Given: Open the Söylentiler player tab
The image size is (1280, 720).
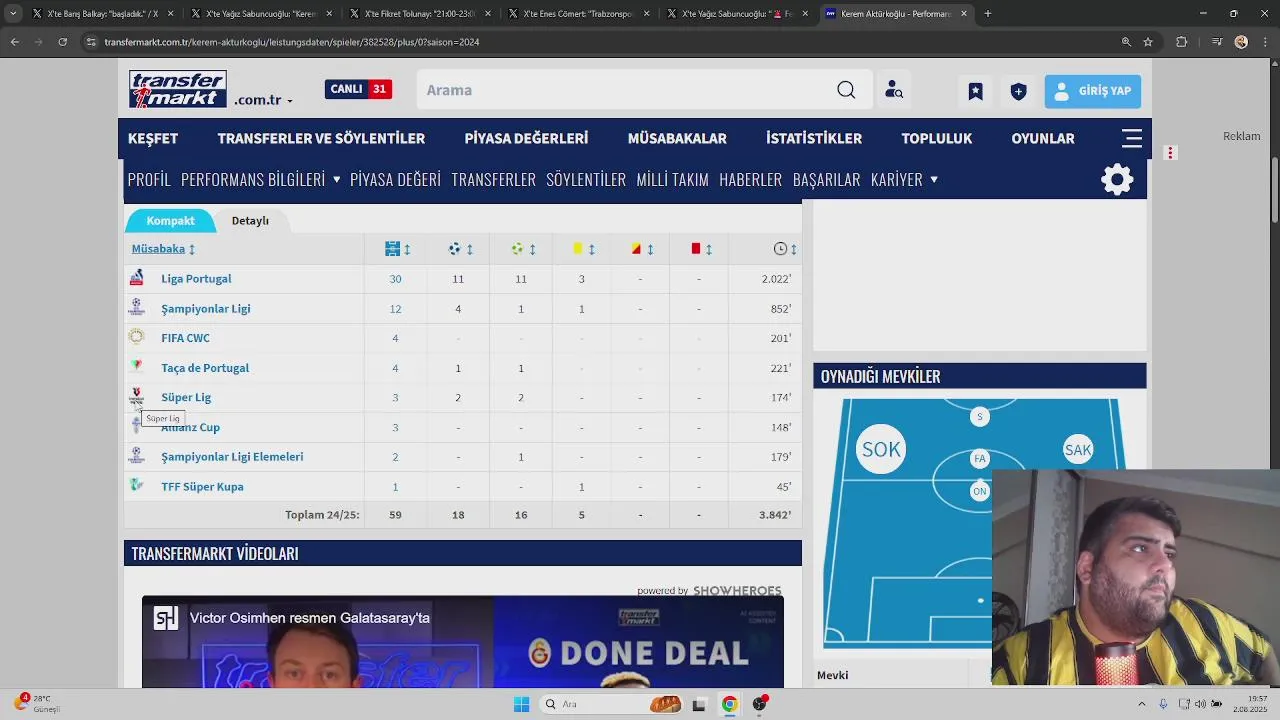Looking at the screenshot, I should [586, 179].
